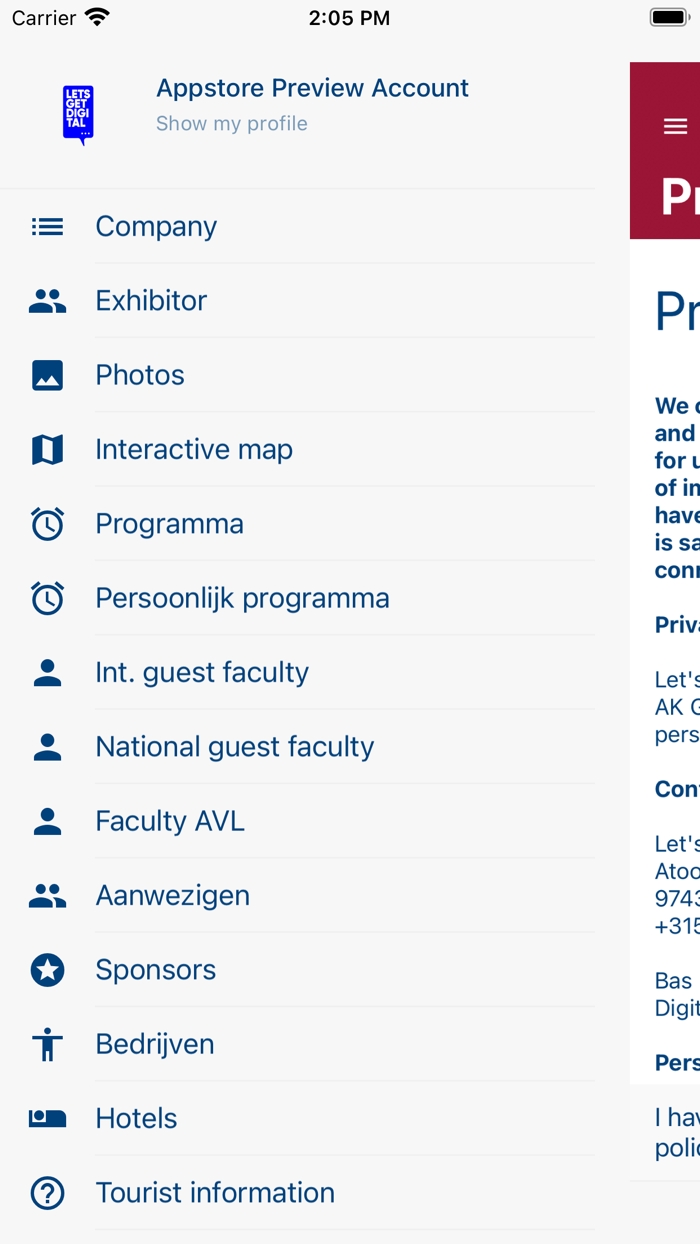Screen dimensions: 700x1244
Task: Open Show my profile link
Action: 231,123
